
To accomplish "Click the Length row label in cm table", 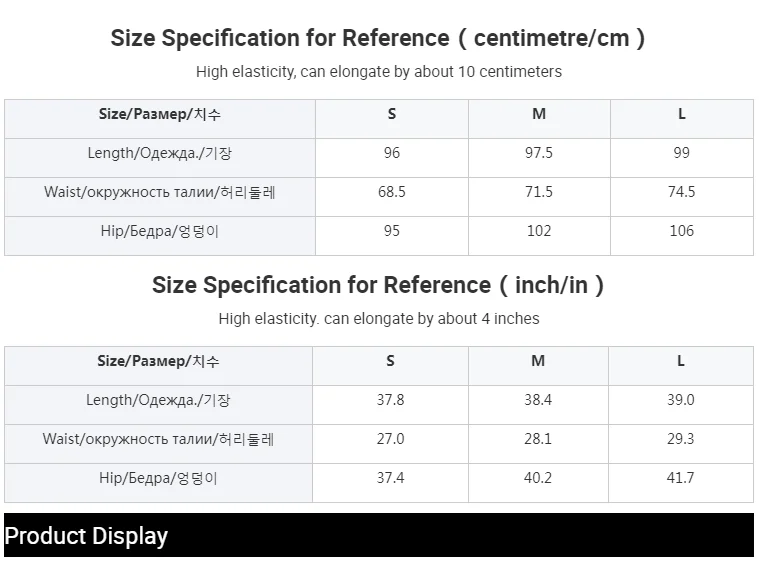I will coord(160,153).
